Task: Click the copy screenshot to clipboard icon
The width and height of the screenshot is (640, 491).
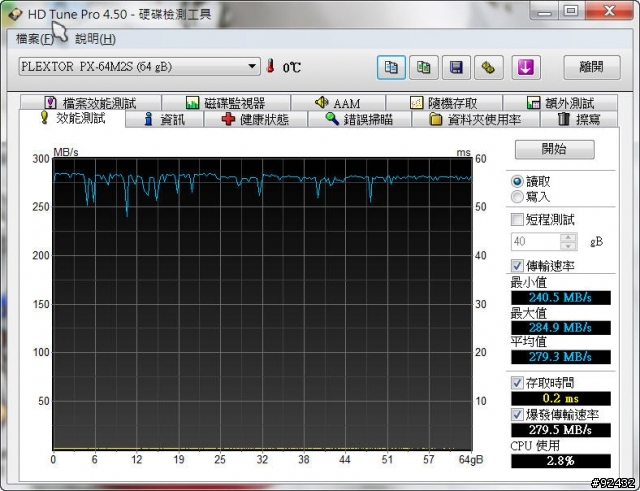Action: coord(424,67)
